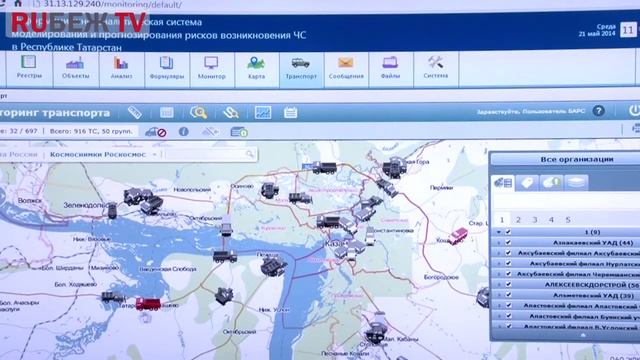Expand Аксубаевский филиал Черемшанский row

point(499,274)
